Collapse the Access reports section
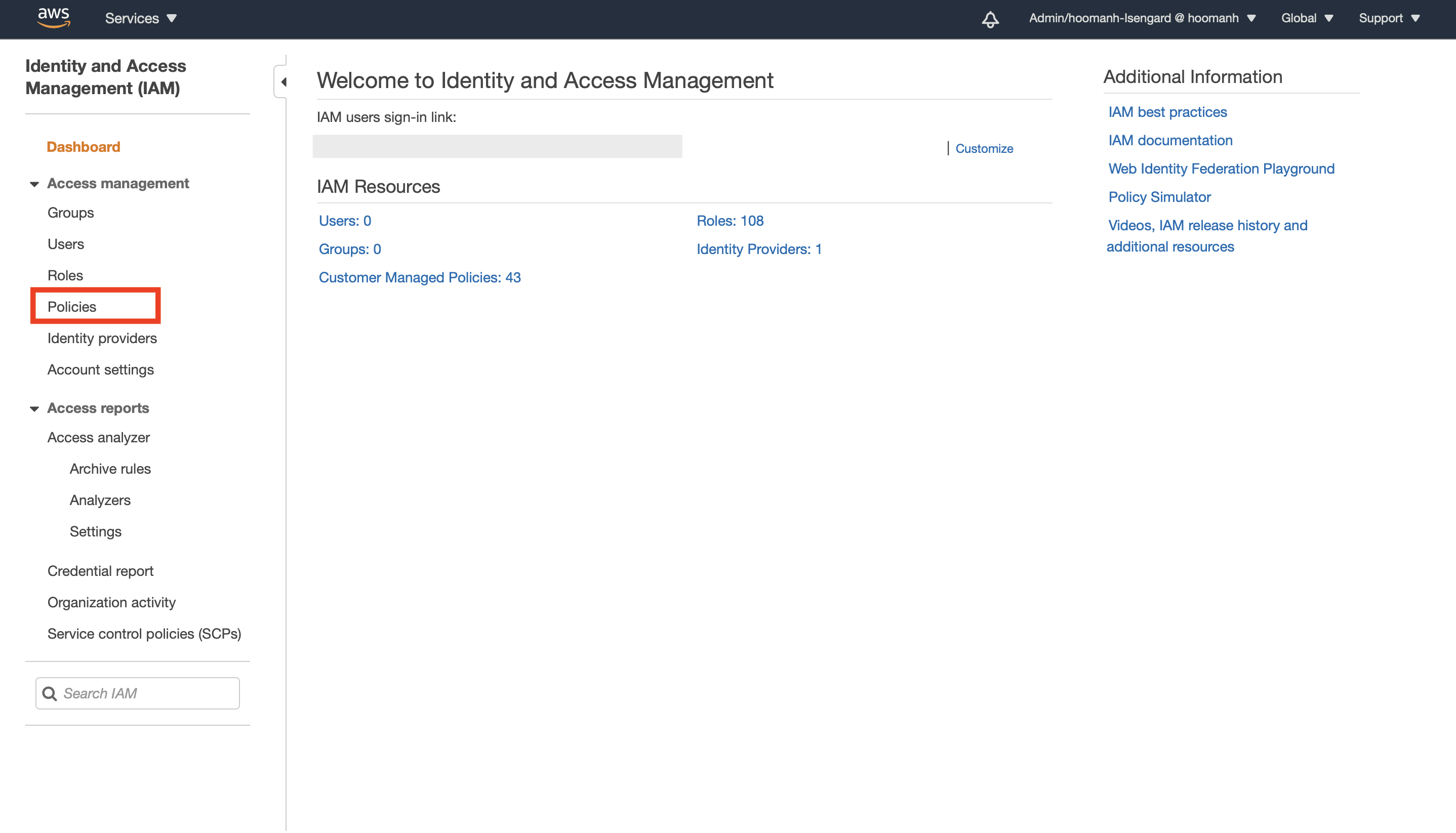 click(34, 408)
